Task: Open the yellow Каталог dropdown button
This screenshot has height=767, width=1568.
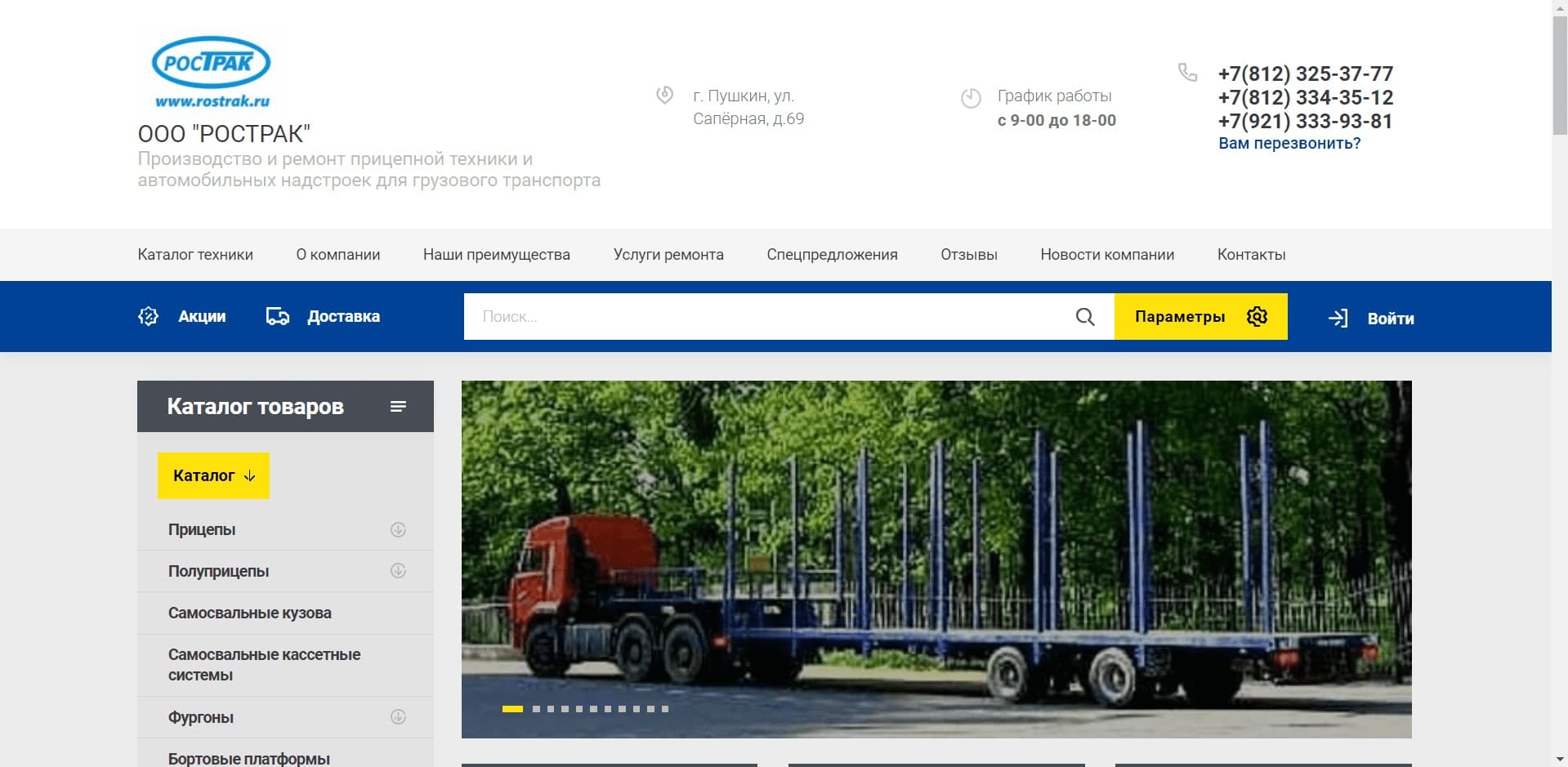Action: point(213,475)
